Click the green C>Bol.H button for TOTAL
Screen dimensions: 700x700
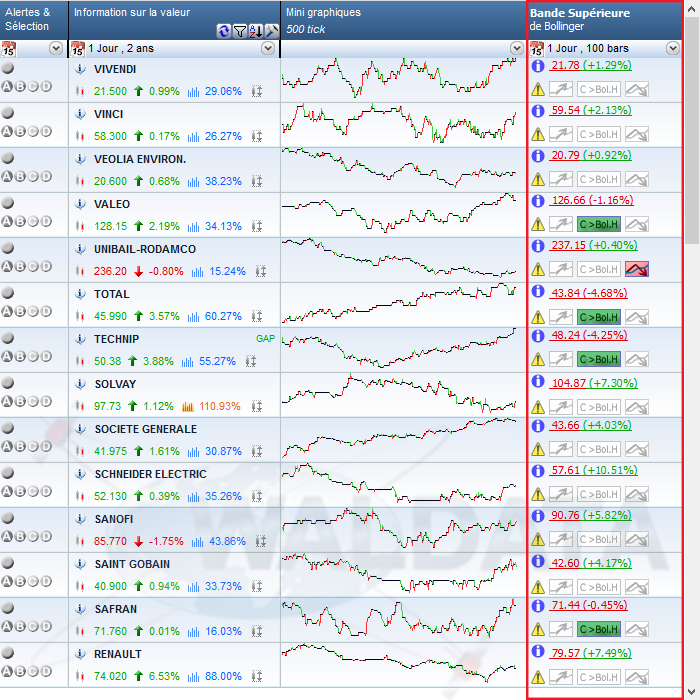[x=599, y=317]
